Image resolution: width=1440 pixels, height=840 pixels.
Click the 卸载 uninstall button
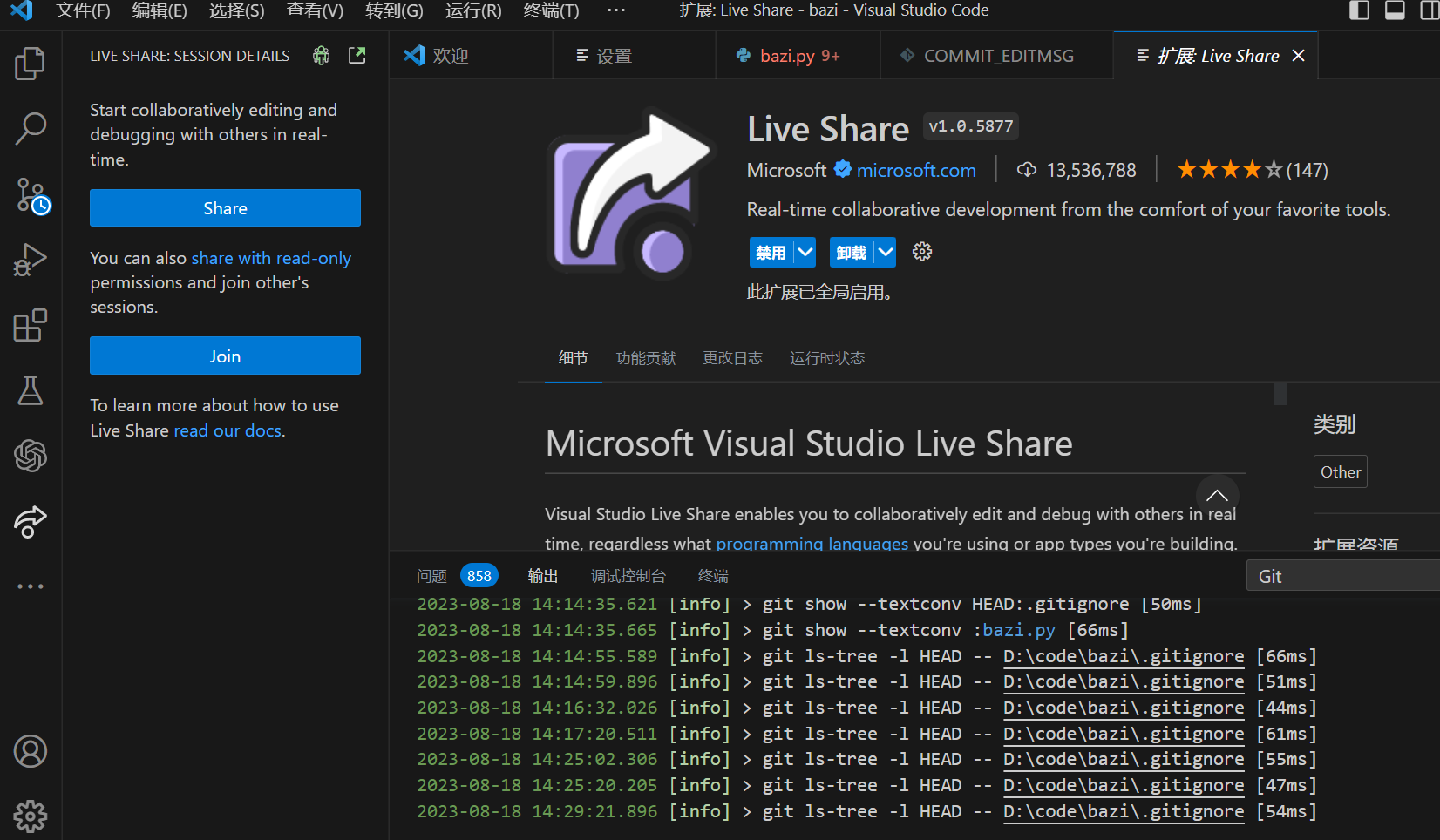point(852,253)
